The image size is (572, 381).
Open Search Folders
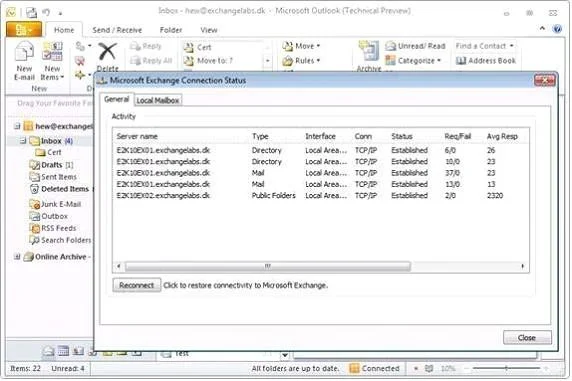pyautogui.click(x=60, y=240)
